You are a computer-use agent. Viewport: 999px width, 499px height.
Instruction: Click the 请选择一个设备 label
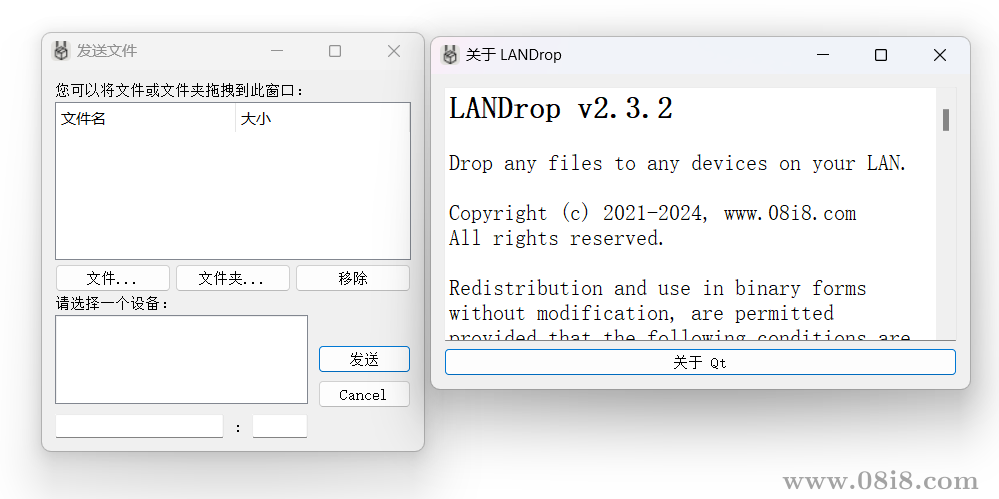coord(113,304)
